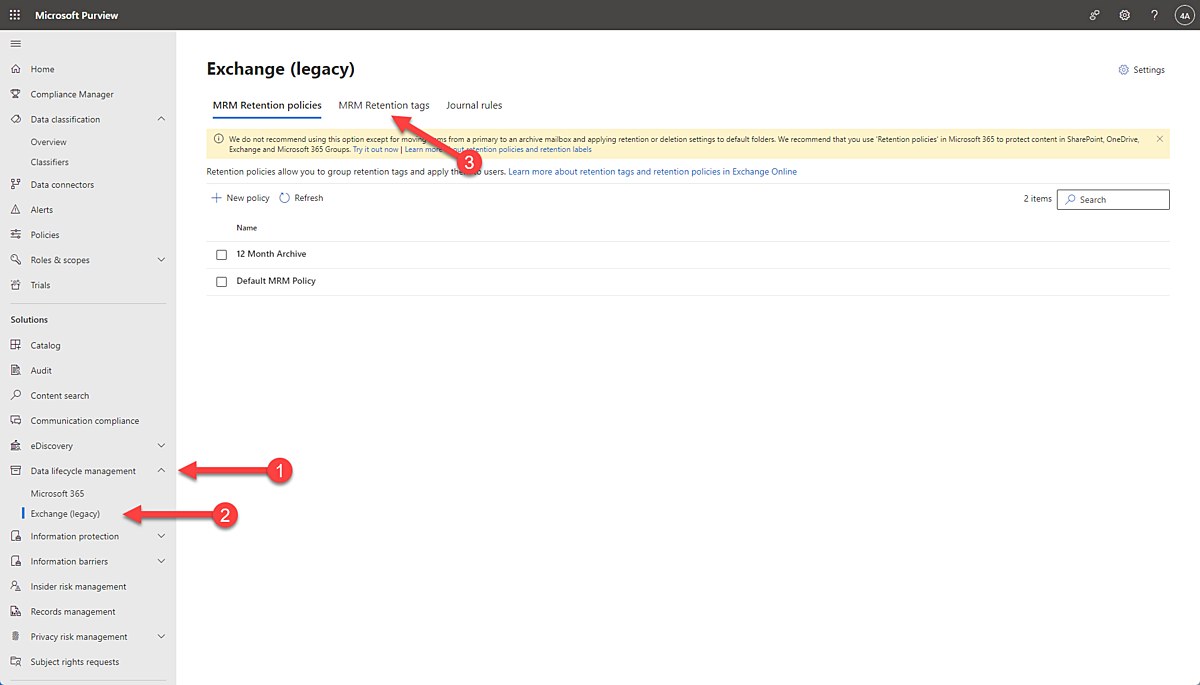1200x685 pixels.
Task: Click the Policies sliders icon
Action: (x=15, y=235)
